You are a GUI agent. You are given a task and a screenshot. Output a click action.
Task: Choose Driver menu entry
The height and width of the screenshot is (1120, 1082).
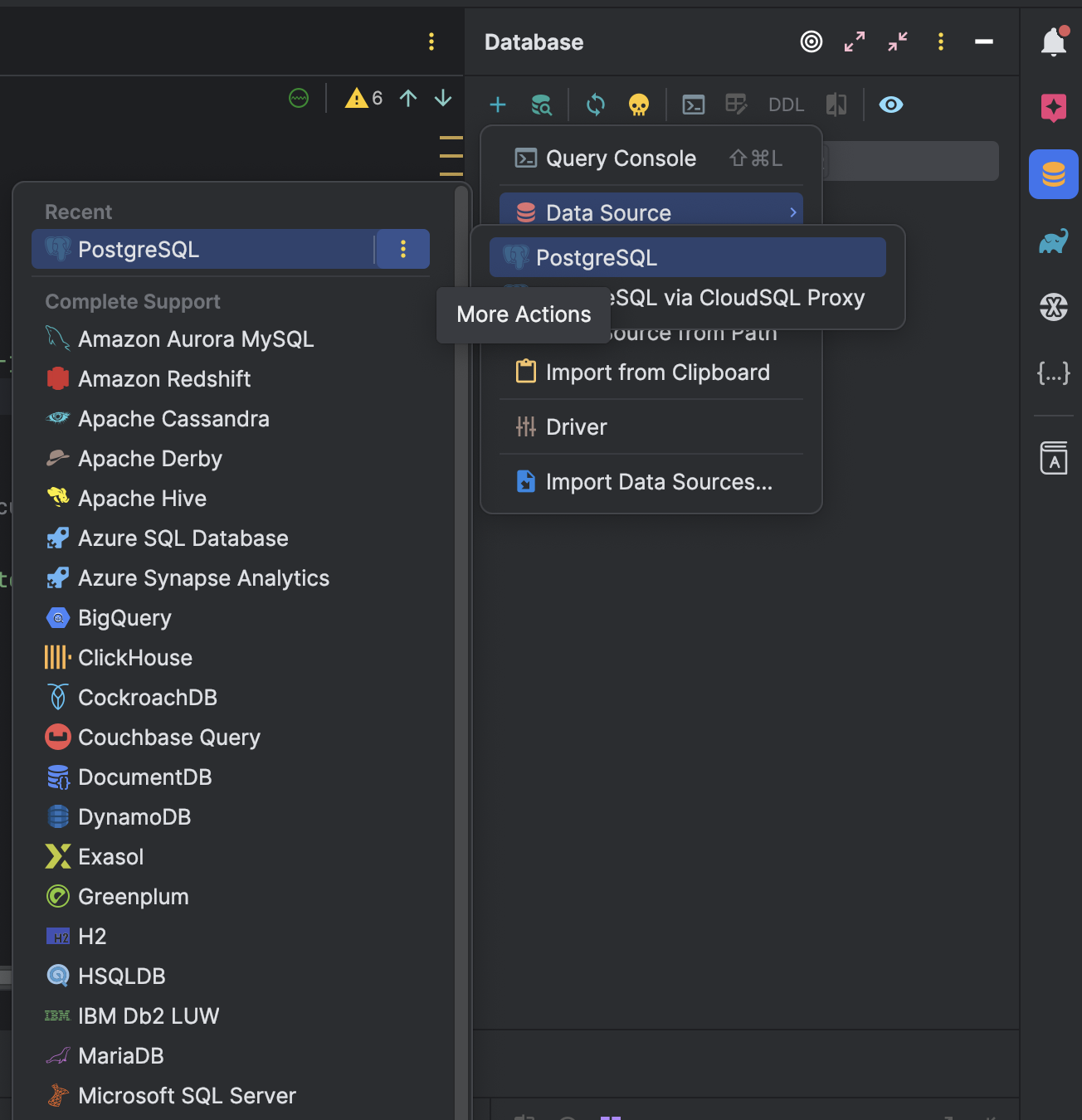click(651, 427)
